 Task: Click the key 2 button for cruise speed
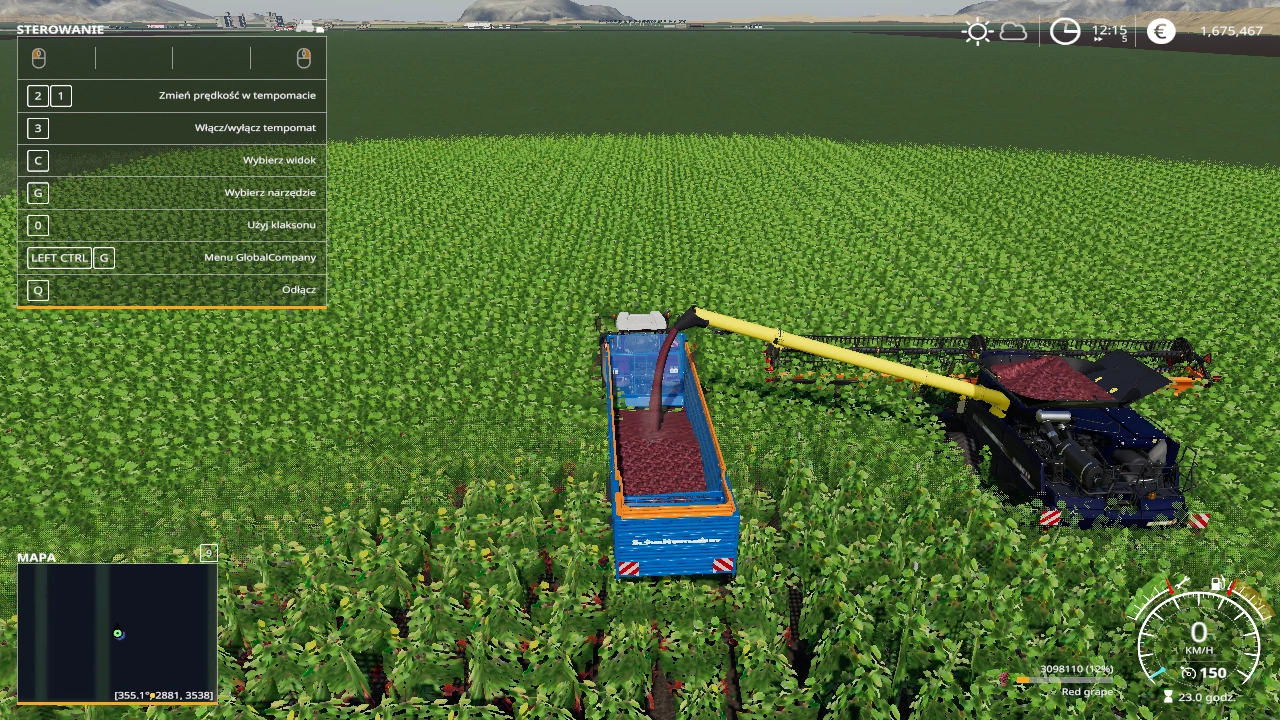(38, 96)
